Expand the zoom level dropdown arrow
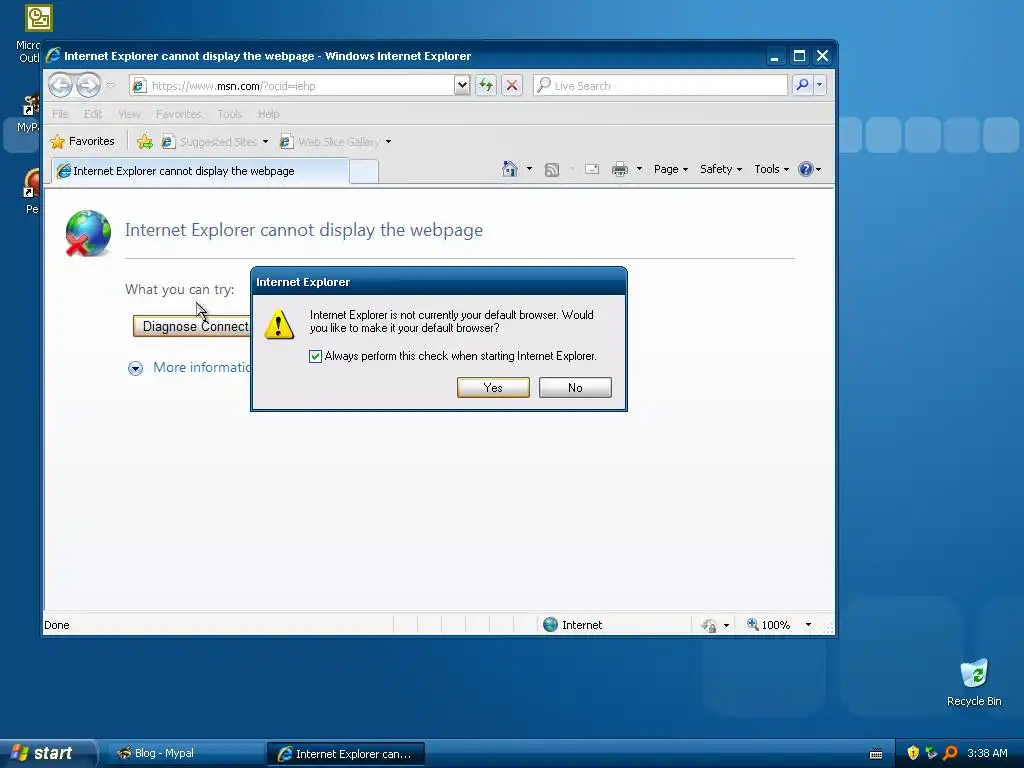The height and width of the screenshot is (768, 1024). (x=808, y=625)
